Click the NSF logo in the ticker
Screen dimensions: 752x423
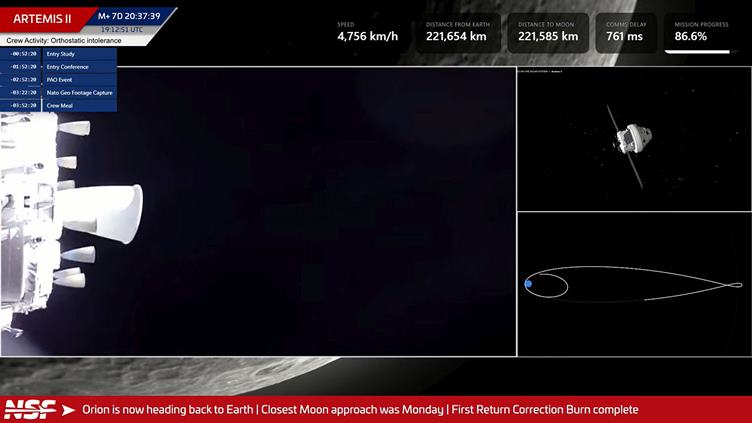28,409
